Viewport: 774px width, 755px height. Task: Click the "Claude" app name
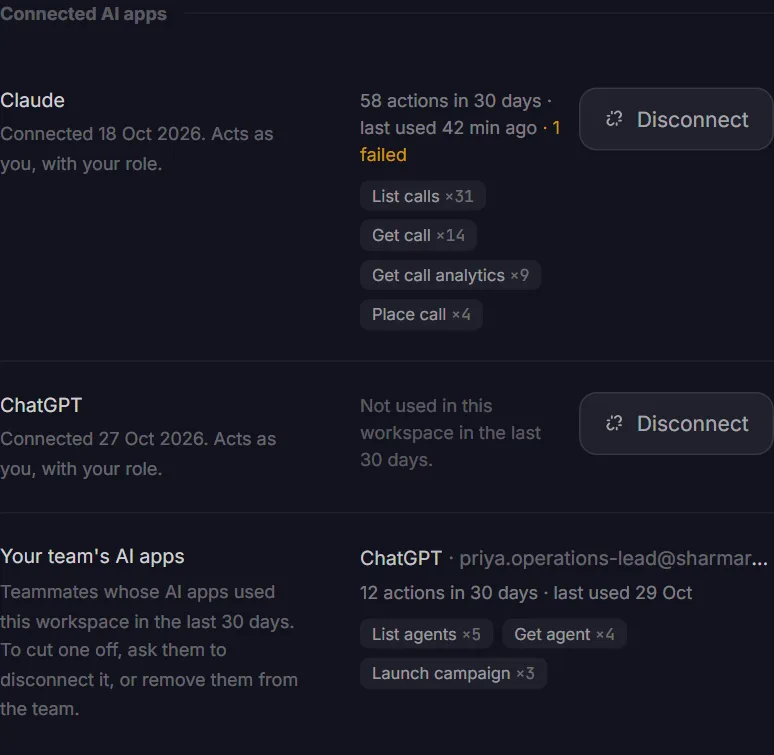tap(33, 101)
